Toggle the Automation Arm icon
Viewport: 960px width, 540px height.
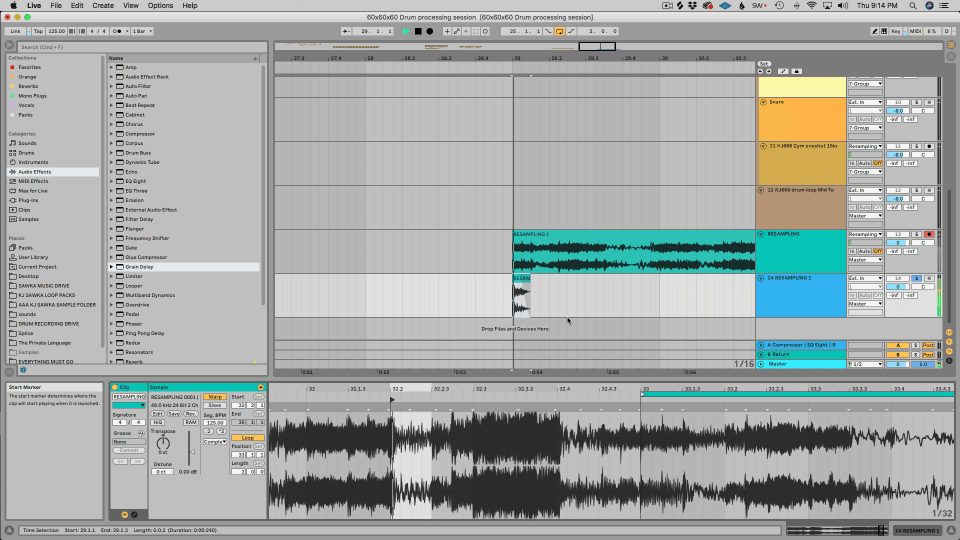[x=457, y=31]
